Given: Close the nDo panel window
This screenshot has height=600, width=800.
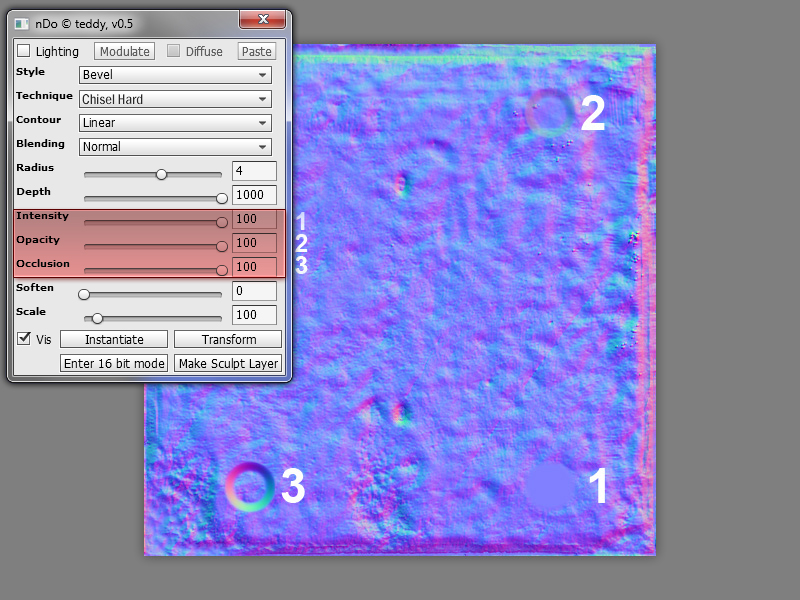Looking at the screenshot, I should (x=263, y=19).
